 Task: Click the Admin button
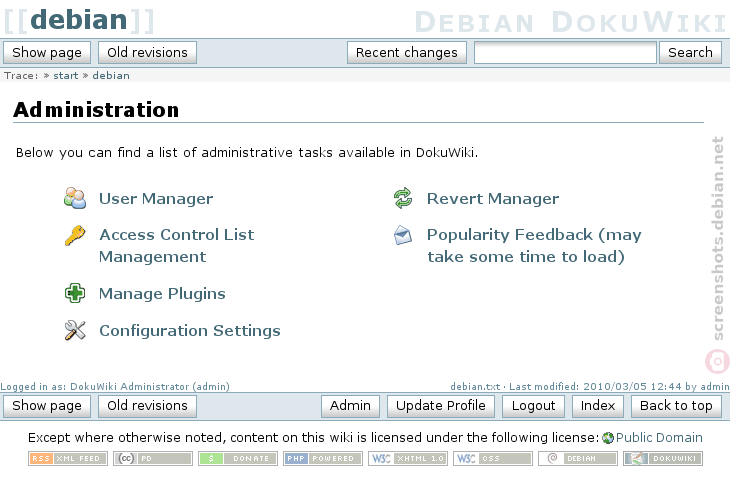click(x=351, y=405)
